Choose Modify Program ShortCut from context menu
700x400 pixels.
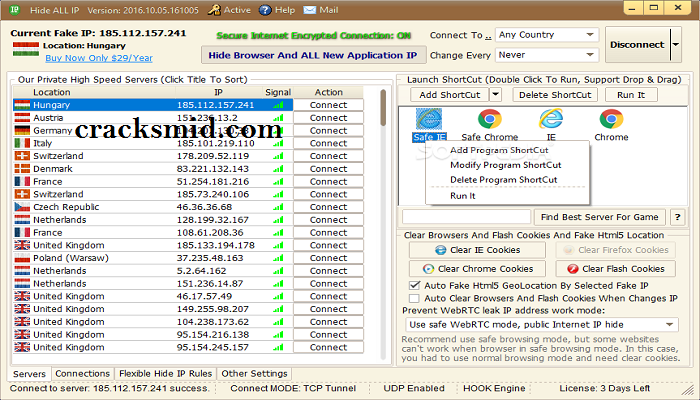pyautogui.click(x=505, y=165)
